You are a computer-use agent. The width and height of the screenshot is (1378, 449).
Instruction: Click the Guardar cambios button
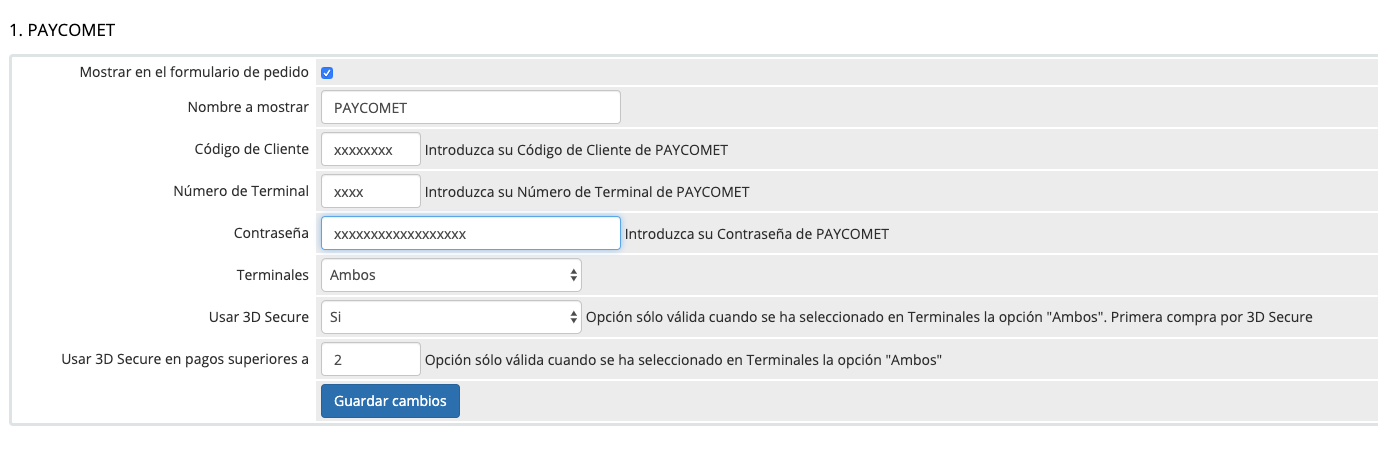tap(390, 401)
